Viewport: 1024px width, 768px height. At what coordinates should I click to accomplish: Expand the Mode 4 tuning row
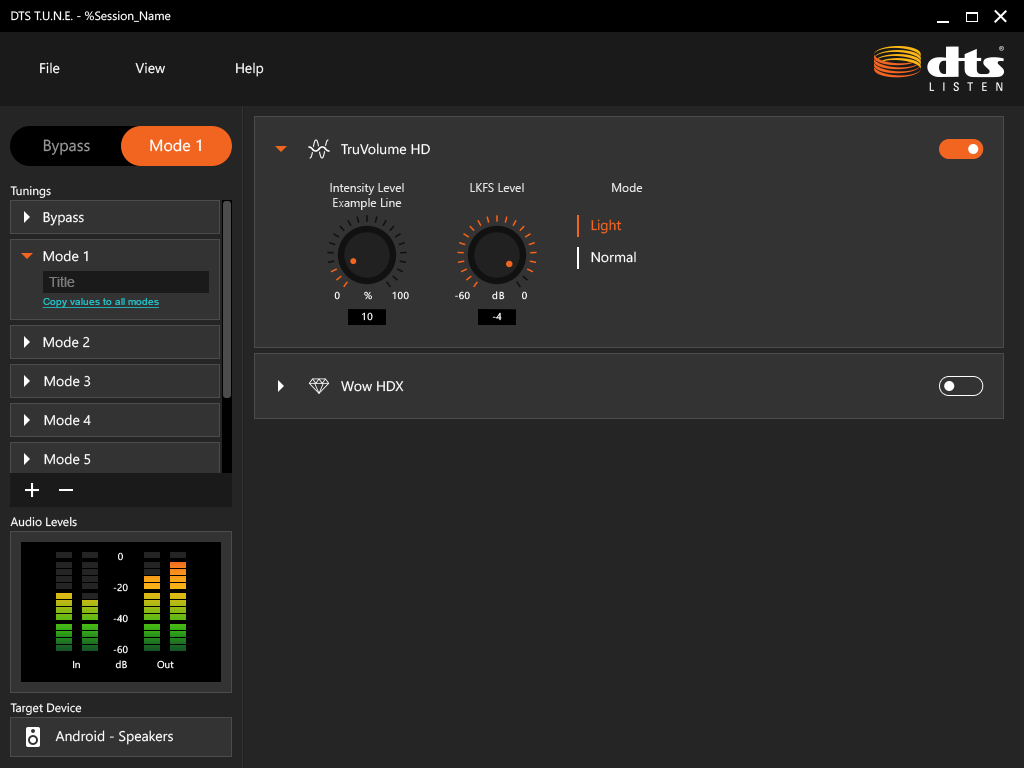pos(27,421)
